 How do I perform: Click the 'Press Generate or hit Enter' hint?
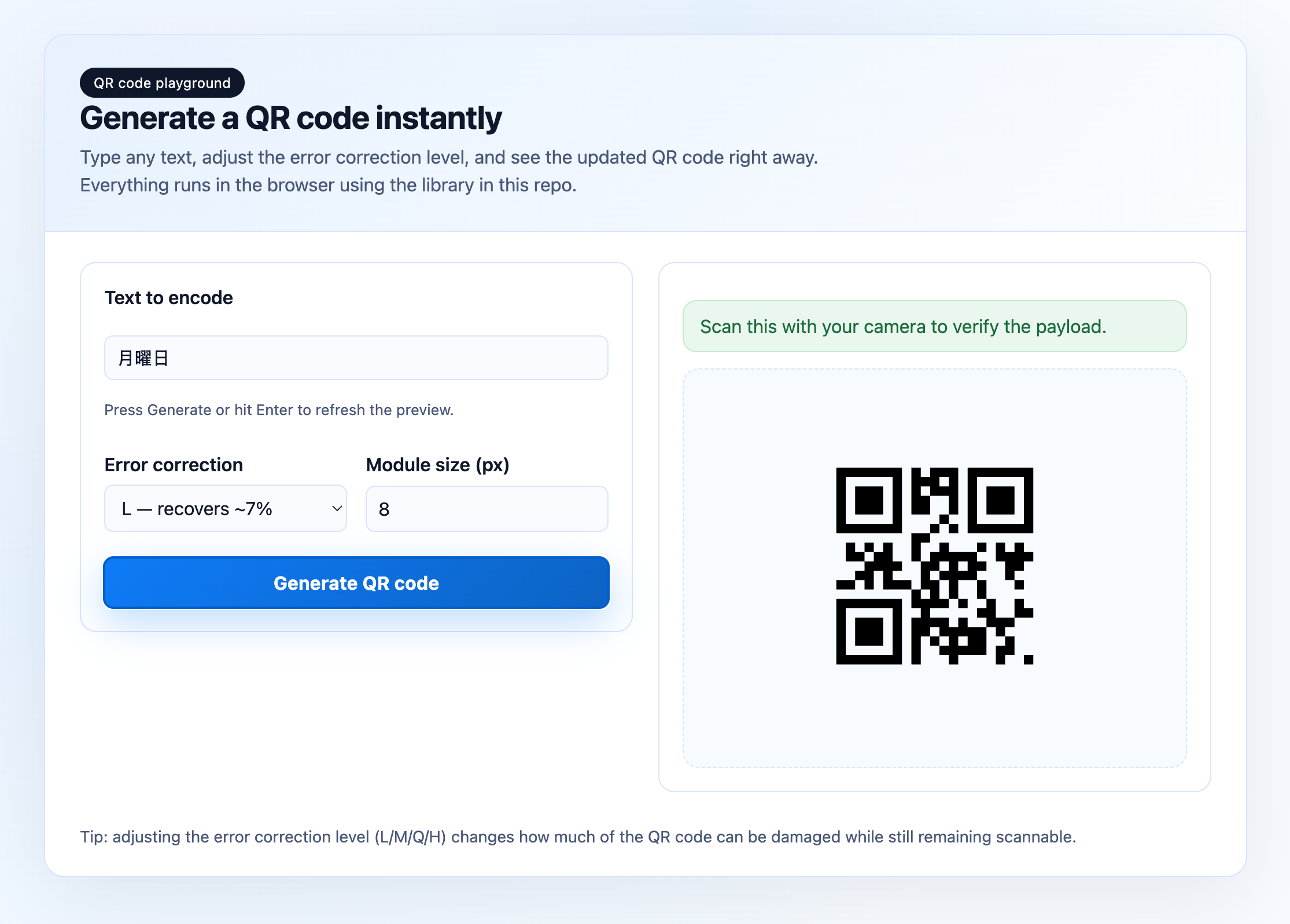279,410
